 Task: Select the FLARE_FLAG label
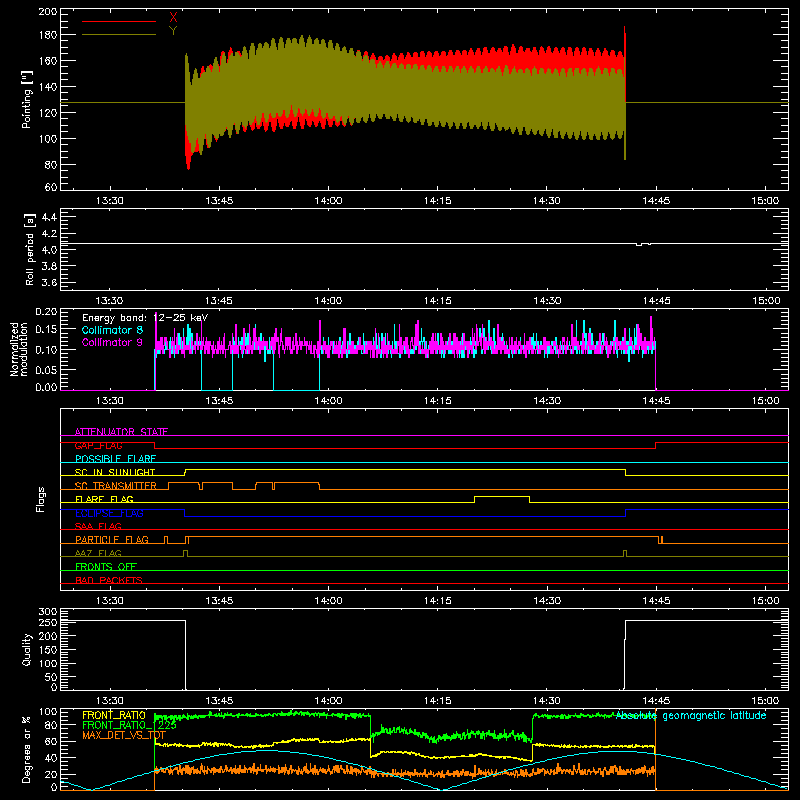click(104, 499)
